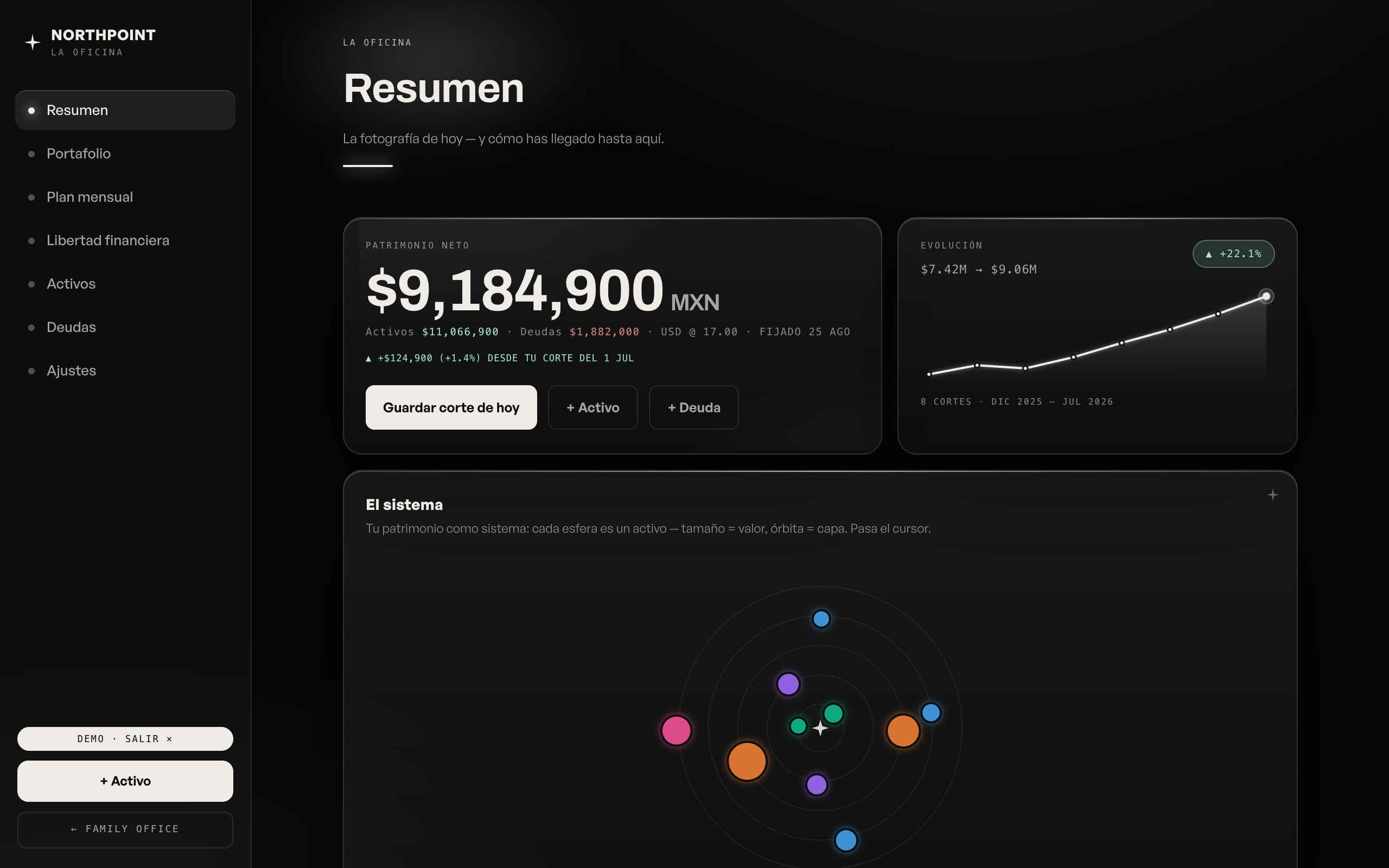Click the +22.1% growth badge
Image resolution: width=1389 pixels, height=868 pixels.
(x=1233, y=254)
